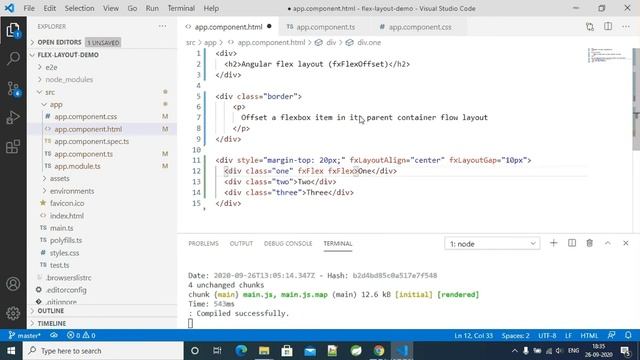Change encoding via UTF-8 indicator

(x=547, y=336)
